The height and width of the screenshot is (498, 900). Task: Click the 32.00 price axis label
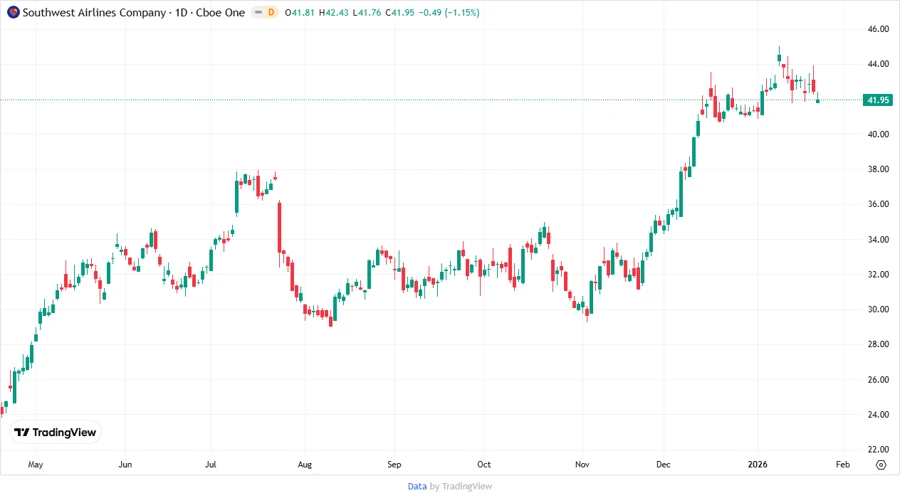point(878,274)
